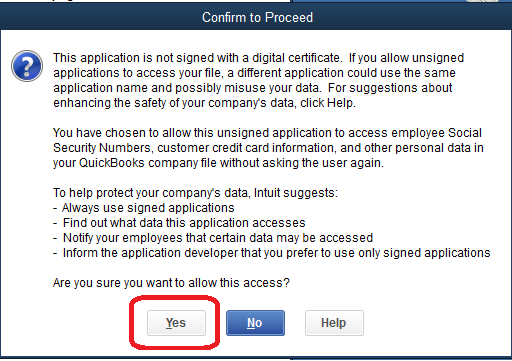Click the word 'QuickBooks' in the message
Image resolution: width=512 pixels, height=361 pixels.
coord(112,163)
